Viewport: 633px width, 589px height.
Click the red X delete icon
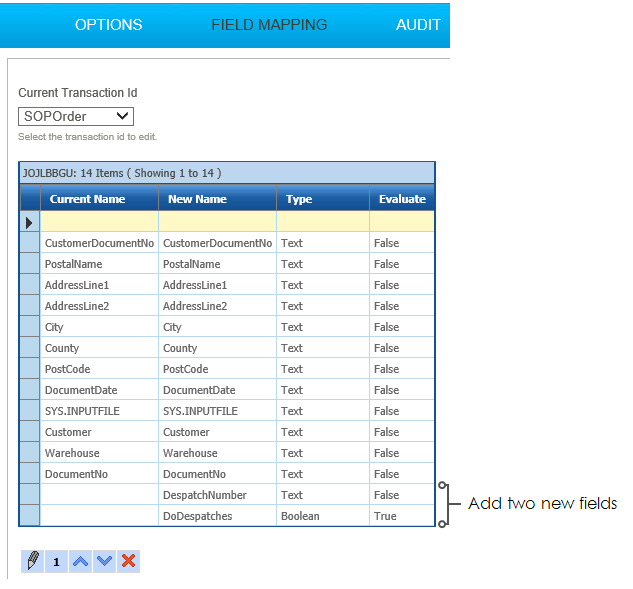[x=128, y=561]
